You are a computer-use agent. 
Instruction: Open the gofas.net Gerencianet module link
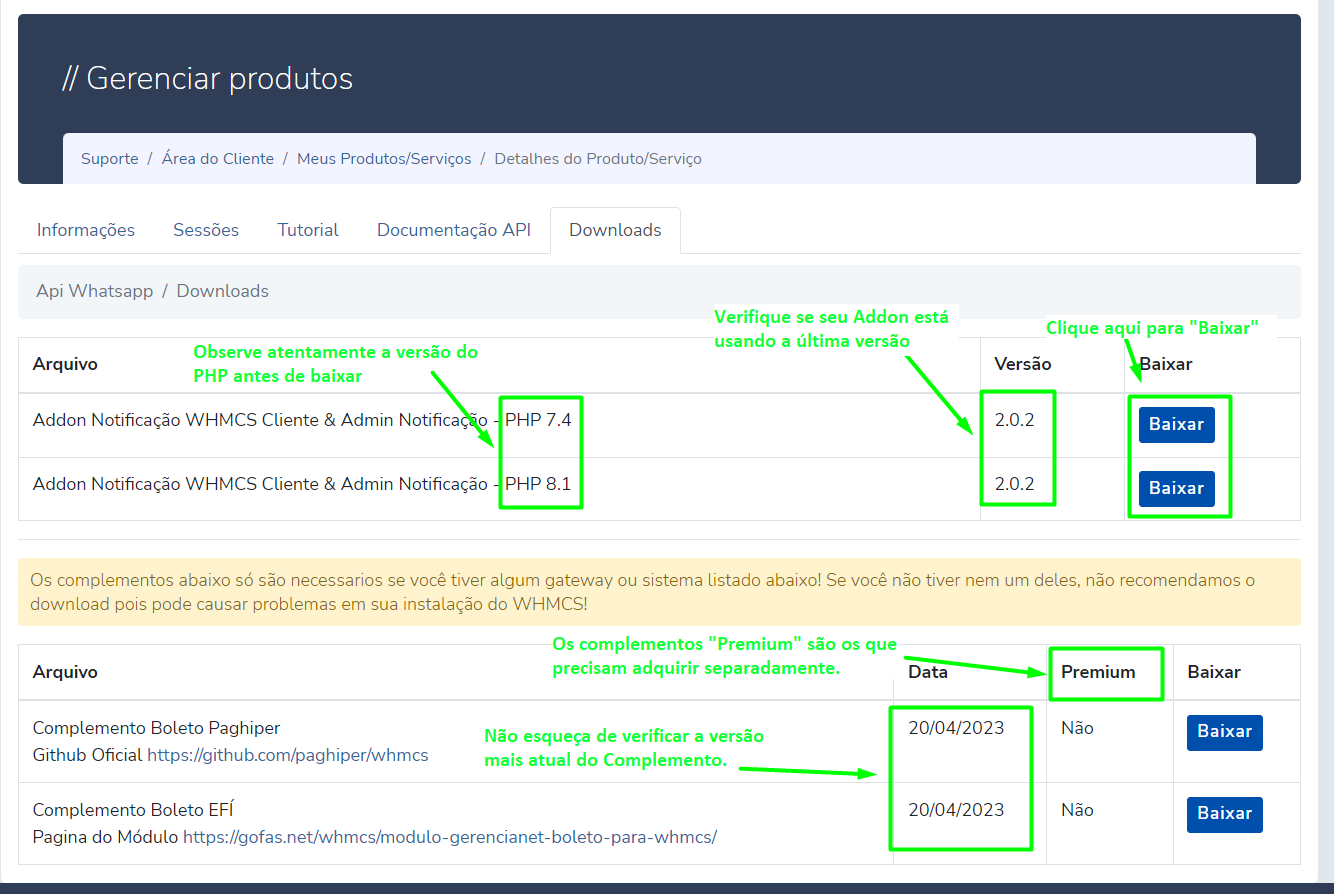(450, 837)
